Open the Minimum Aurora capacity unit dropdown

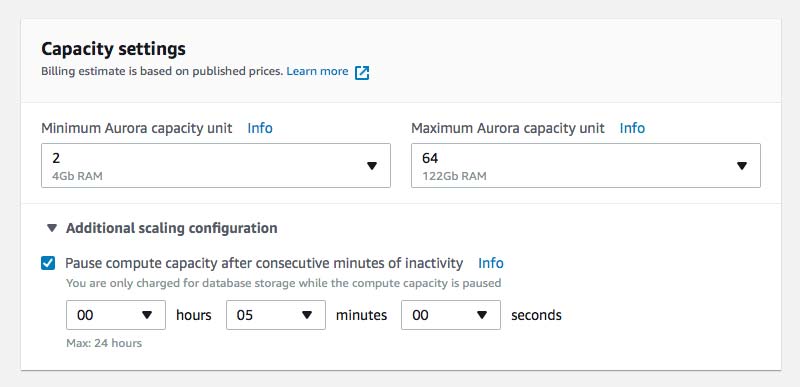pyautogui.click(x=216, y=165)
